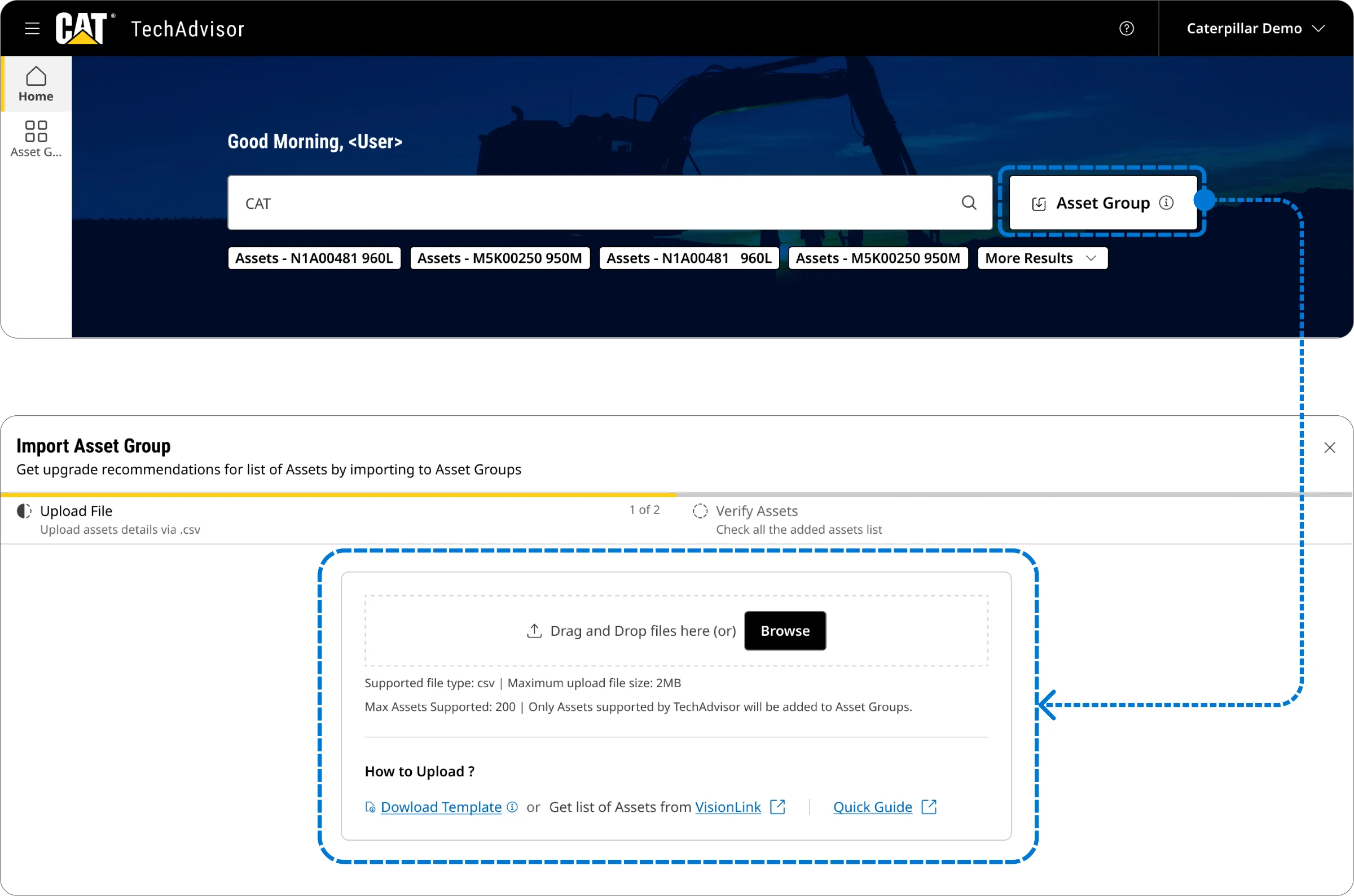
Task: Open the help question mark icon
Action: [x=1126, y=29]
